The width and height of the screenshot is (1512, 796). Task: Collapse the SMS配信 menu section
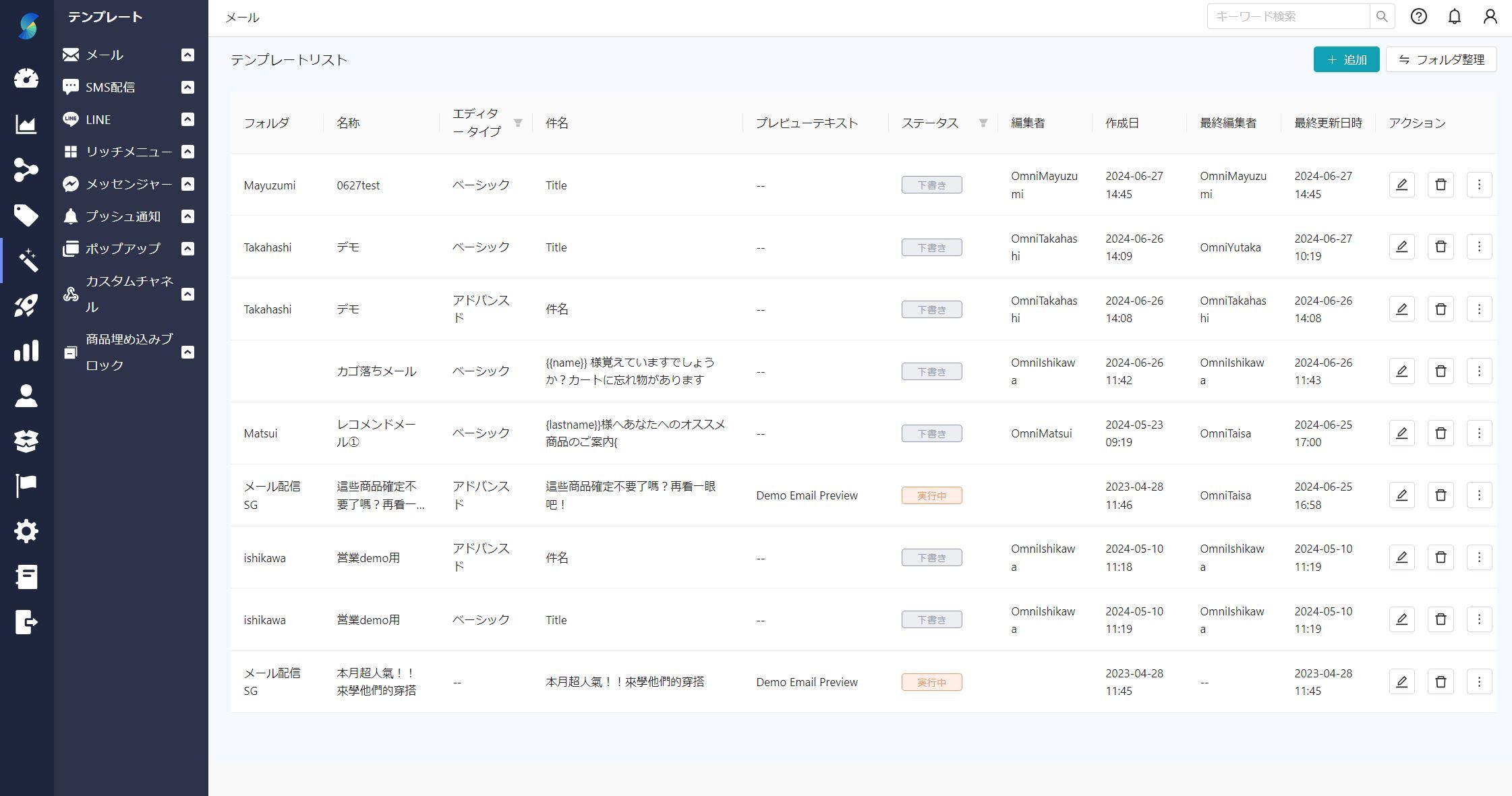click(187, 88)
